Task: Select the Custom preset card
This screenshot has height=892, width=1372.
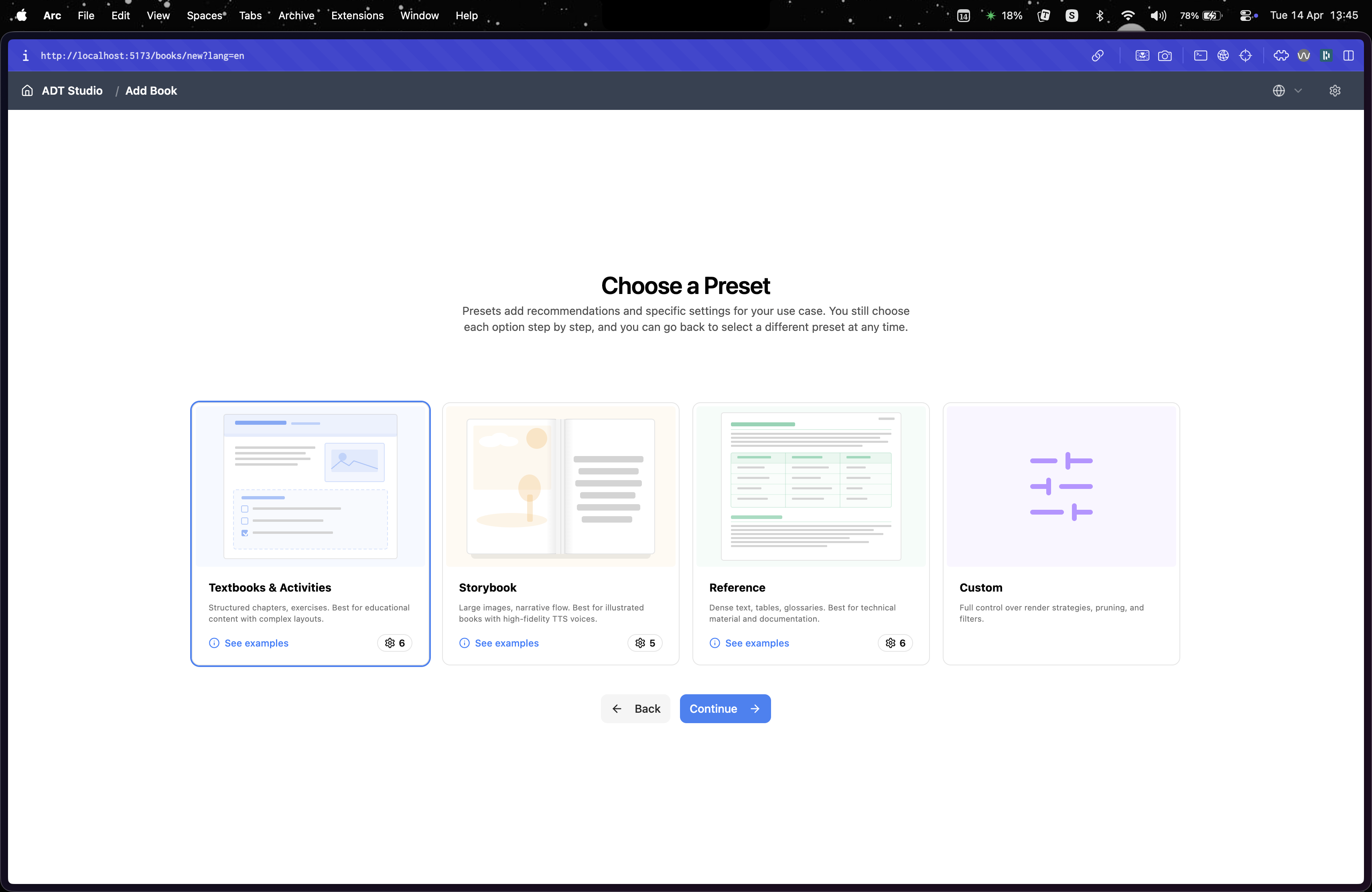Action: click(x=1061, y=533)
